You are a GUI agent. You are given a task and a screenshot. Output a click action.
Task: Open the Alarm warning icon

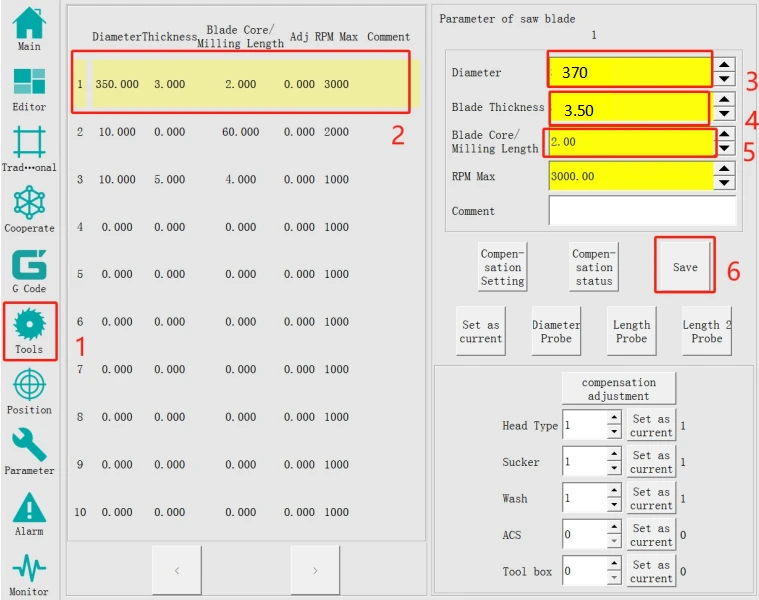point(29,514)
